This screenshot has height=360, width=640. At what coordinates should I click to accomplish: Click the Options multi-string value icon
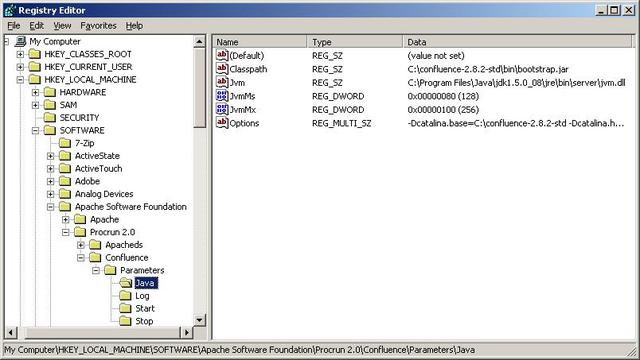click(222, 123)
